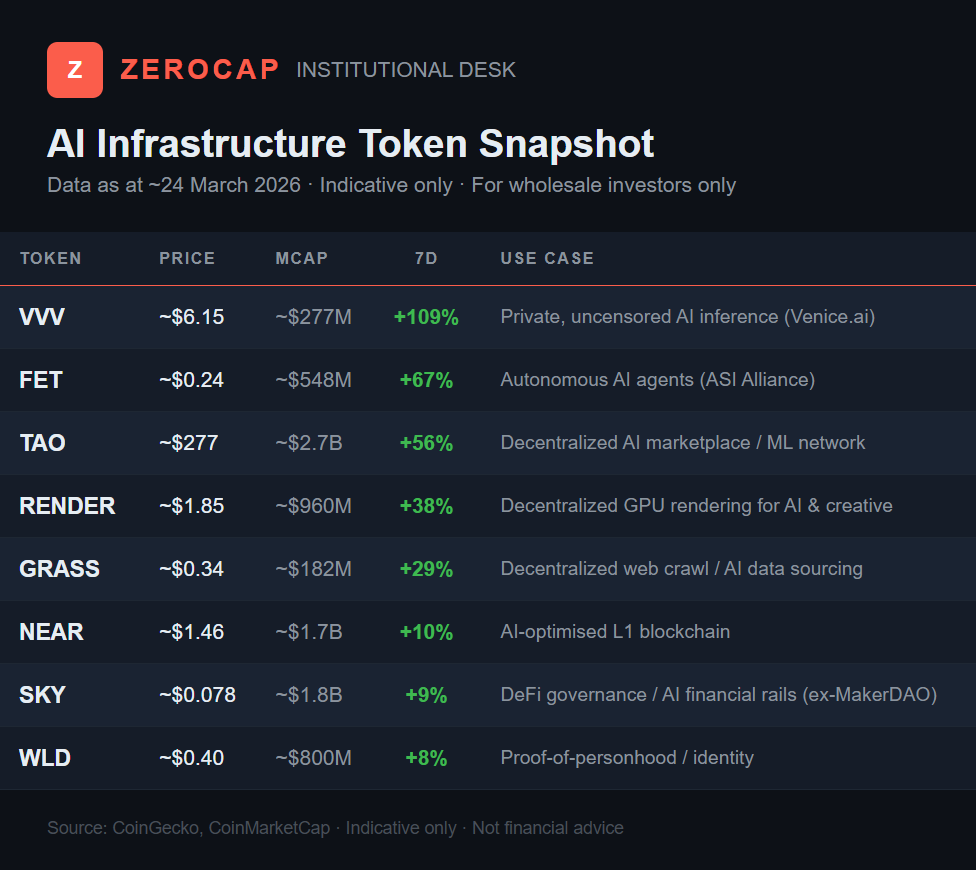Click the PRICE column header
This screenshot has width=976, height=870.
(x=187, y=258)
